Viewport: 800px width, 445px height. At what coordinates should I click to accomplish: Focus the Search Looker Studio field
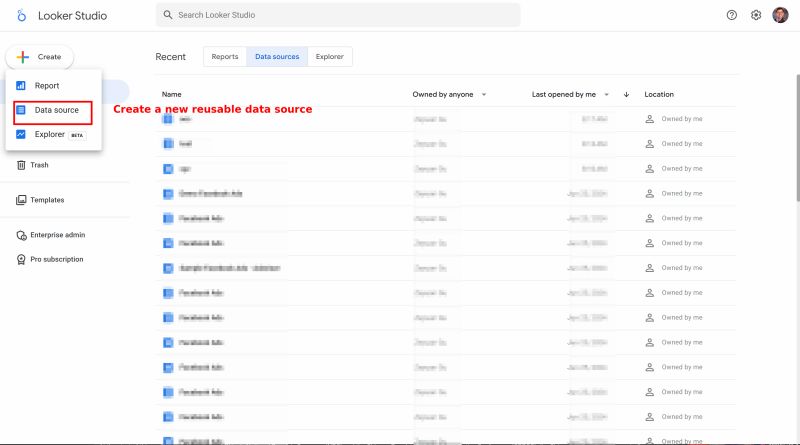338,15
